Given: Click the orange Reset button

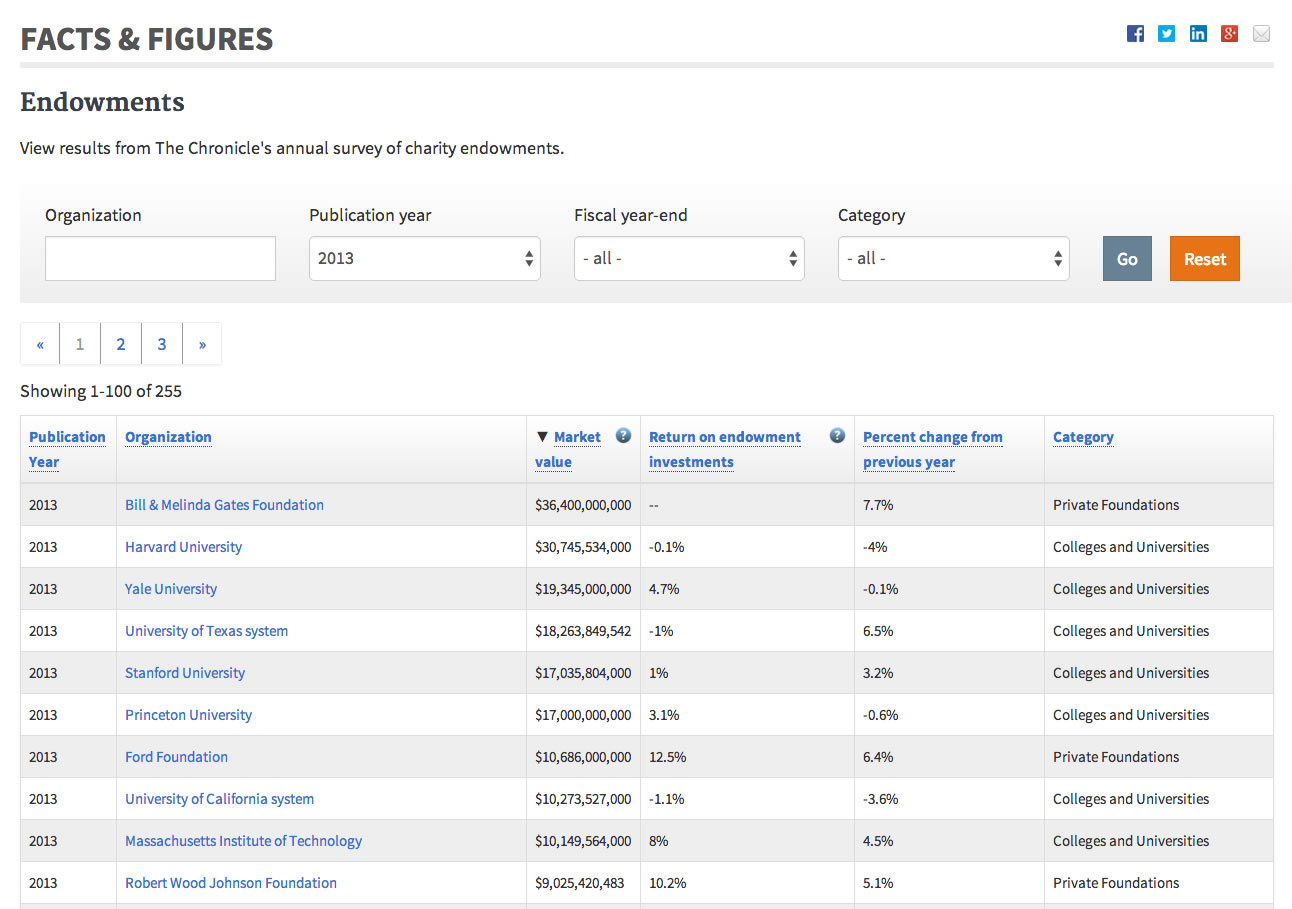Looking at the screenshot, I should click(x=1205, y=258).
